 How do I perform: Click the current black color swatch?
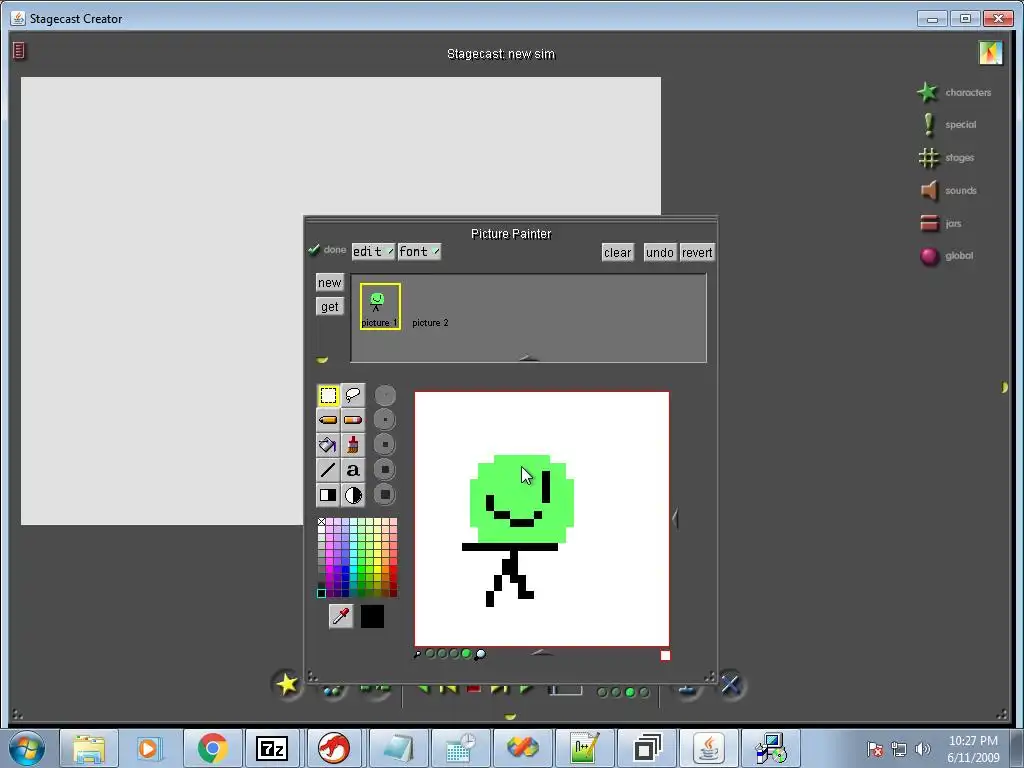[372, 616]
